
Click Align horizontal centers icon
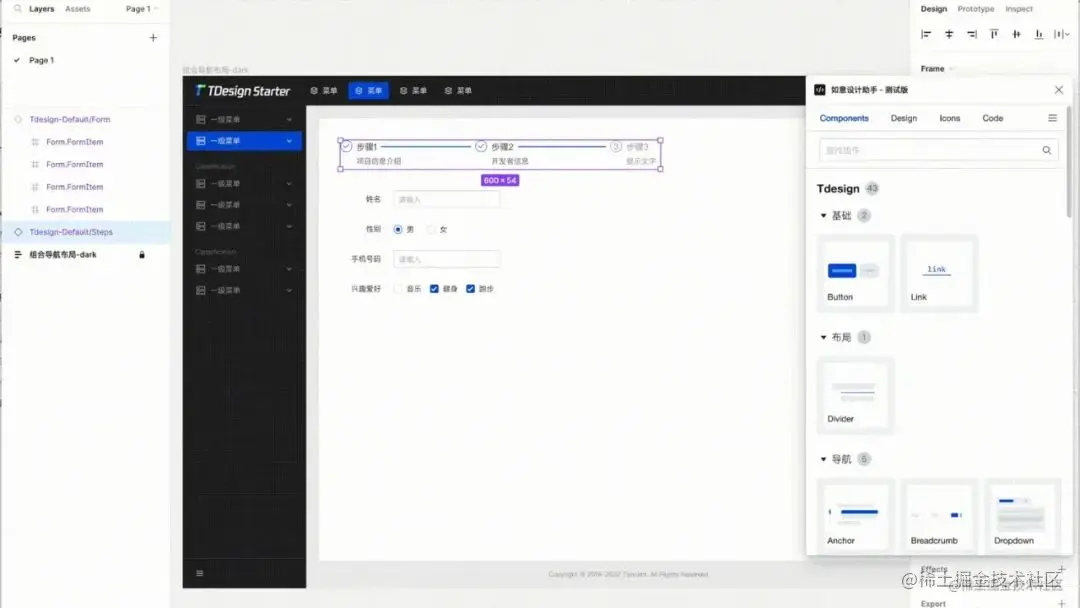pos(948,34)
